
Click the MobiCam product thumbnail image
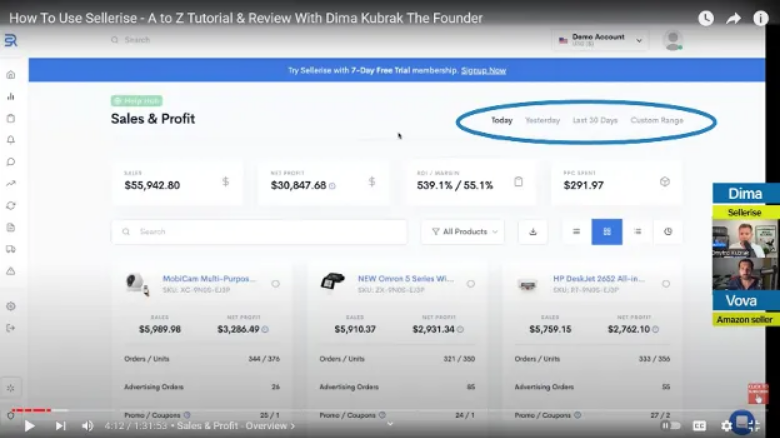point(137,284)
